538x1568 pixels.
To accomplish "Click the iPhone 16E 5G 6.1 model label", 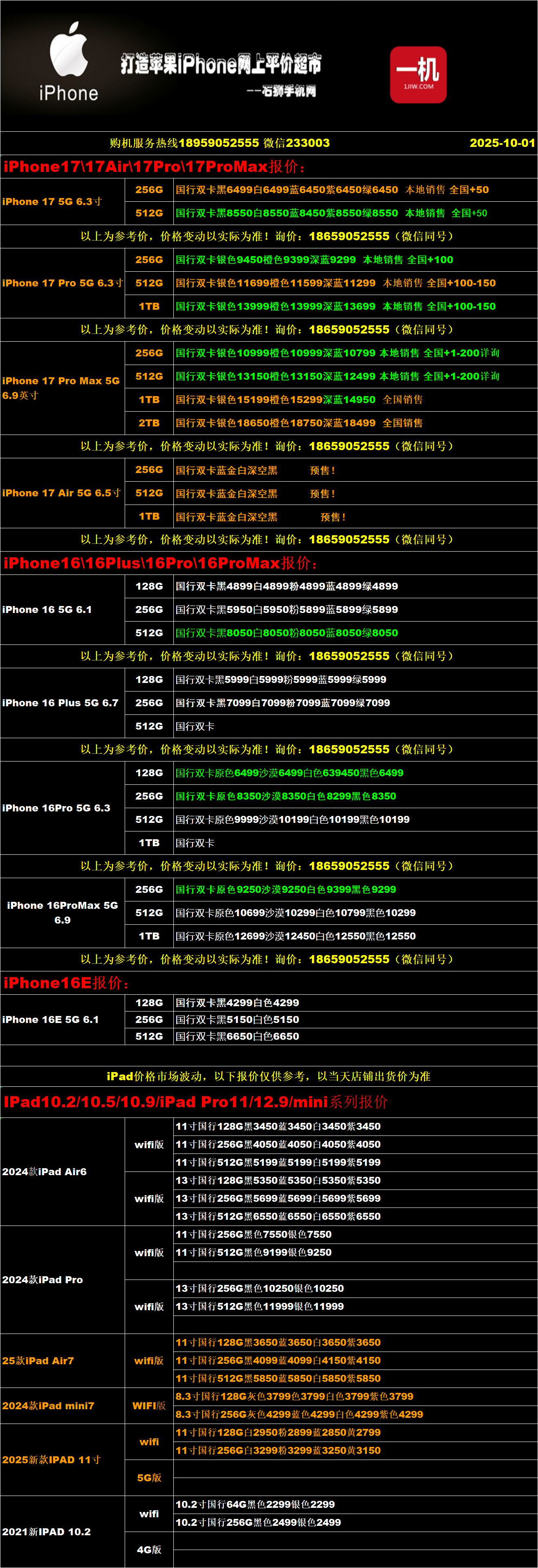I will tap(50, 1020).
